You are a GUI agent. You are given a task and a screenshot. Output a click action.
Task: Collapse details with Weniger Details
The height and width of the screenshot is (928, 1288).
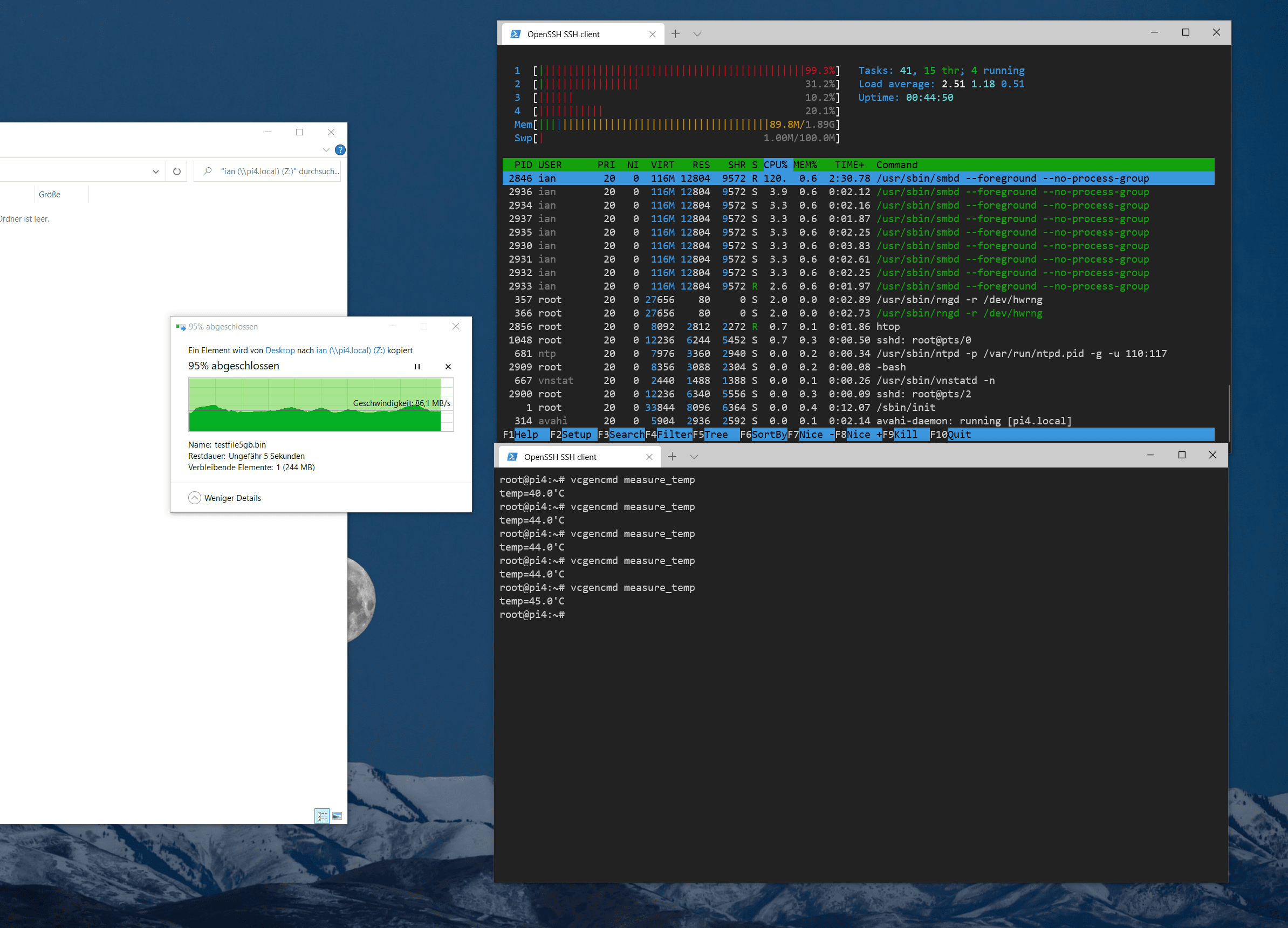[x=225, y=498]
